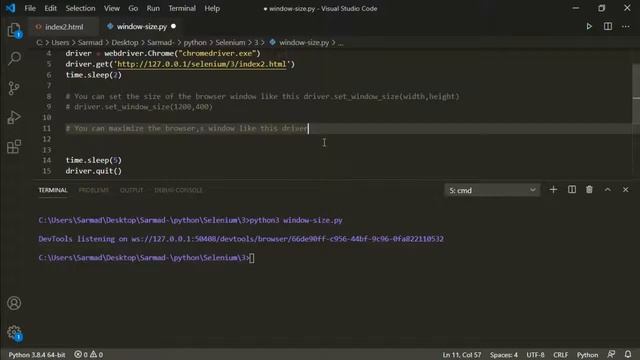
Task: Show errors and warnings count
Action: click(x=89, y=355)
